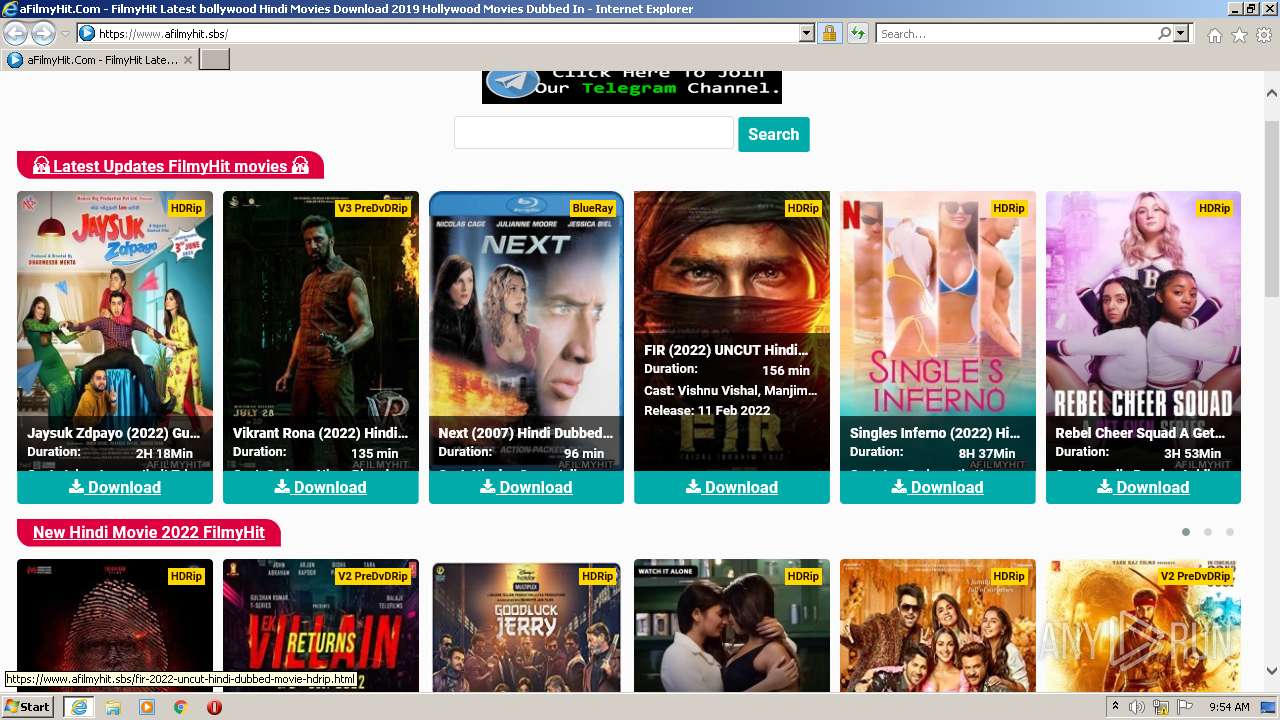Click the browser Back arrow button
Image resolution: width=1280 pixels, height=720 pixels.
pos(15,33)
